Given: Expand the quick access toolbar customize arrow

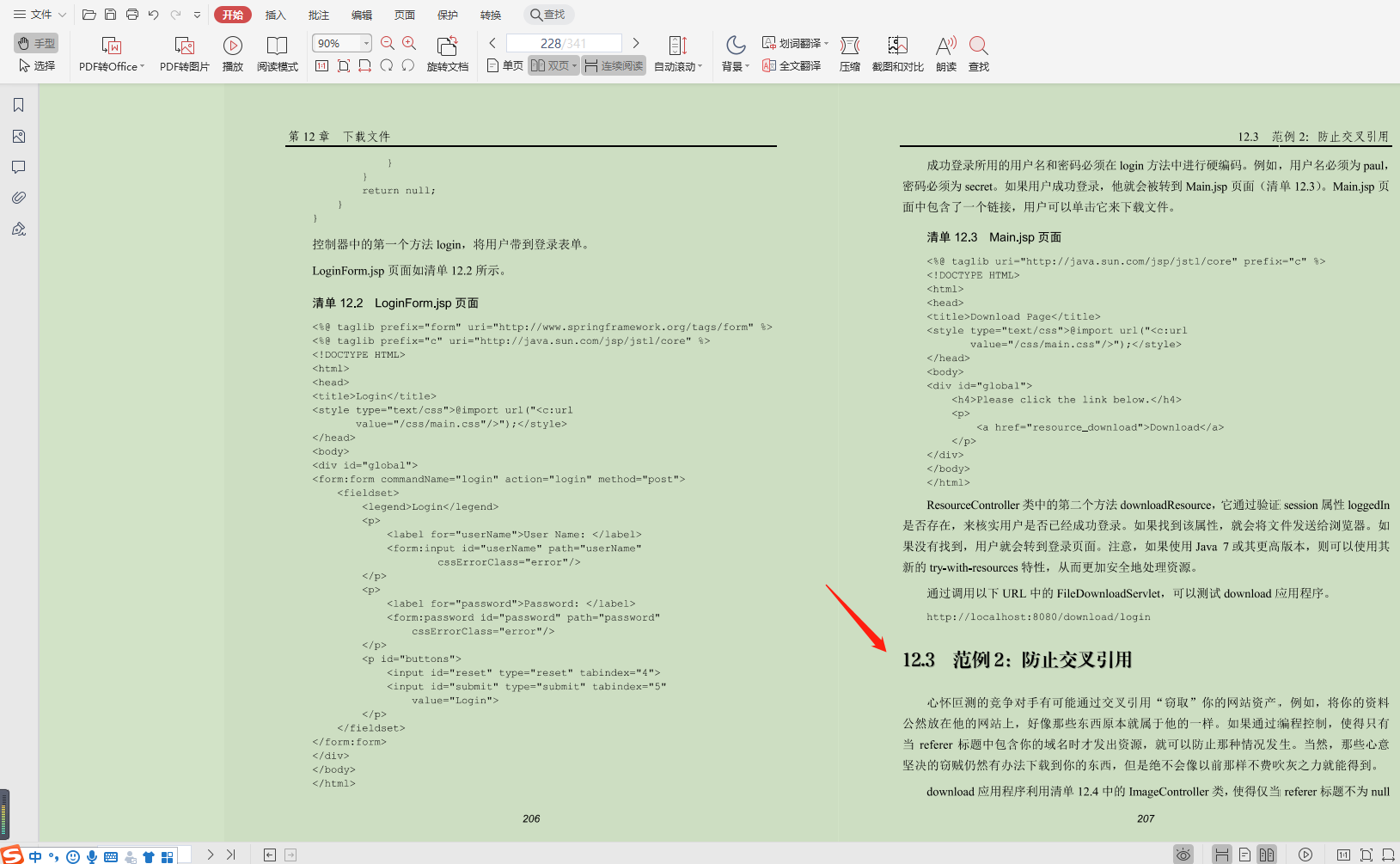Looking at the screenshot, I should 197,15.
